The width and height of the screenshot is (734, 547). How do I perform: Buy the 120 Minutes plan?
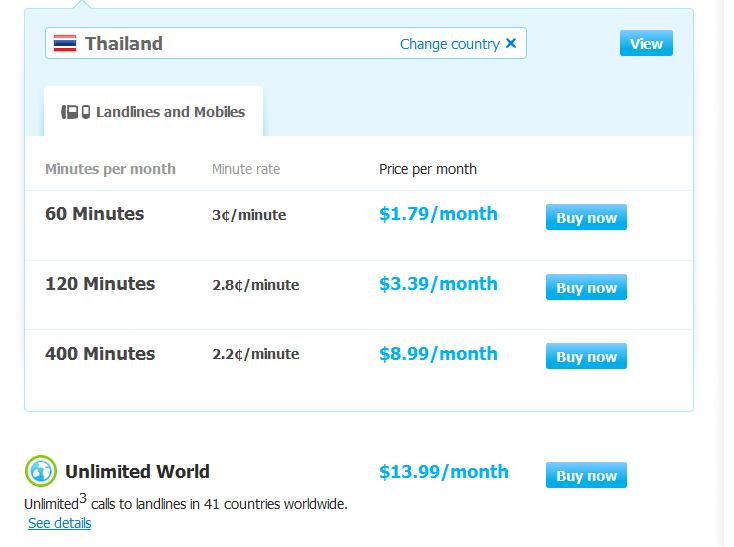(x=586, y=287)
